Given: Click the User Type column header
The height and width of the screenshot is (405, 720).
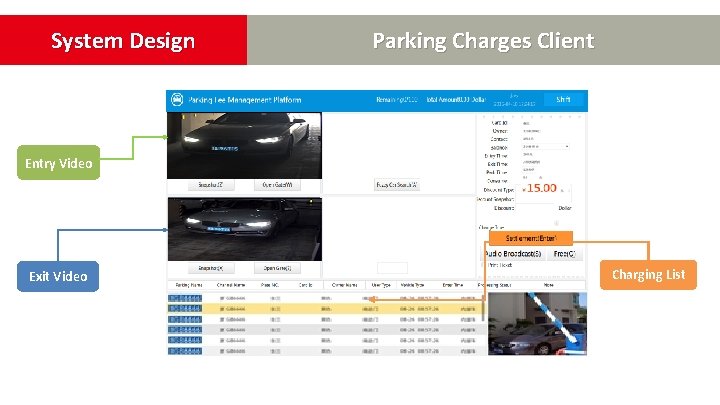Looking at the screenshot, I should point(381,285).
